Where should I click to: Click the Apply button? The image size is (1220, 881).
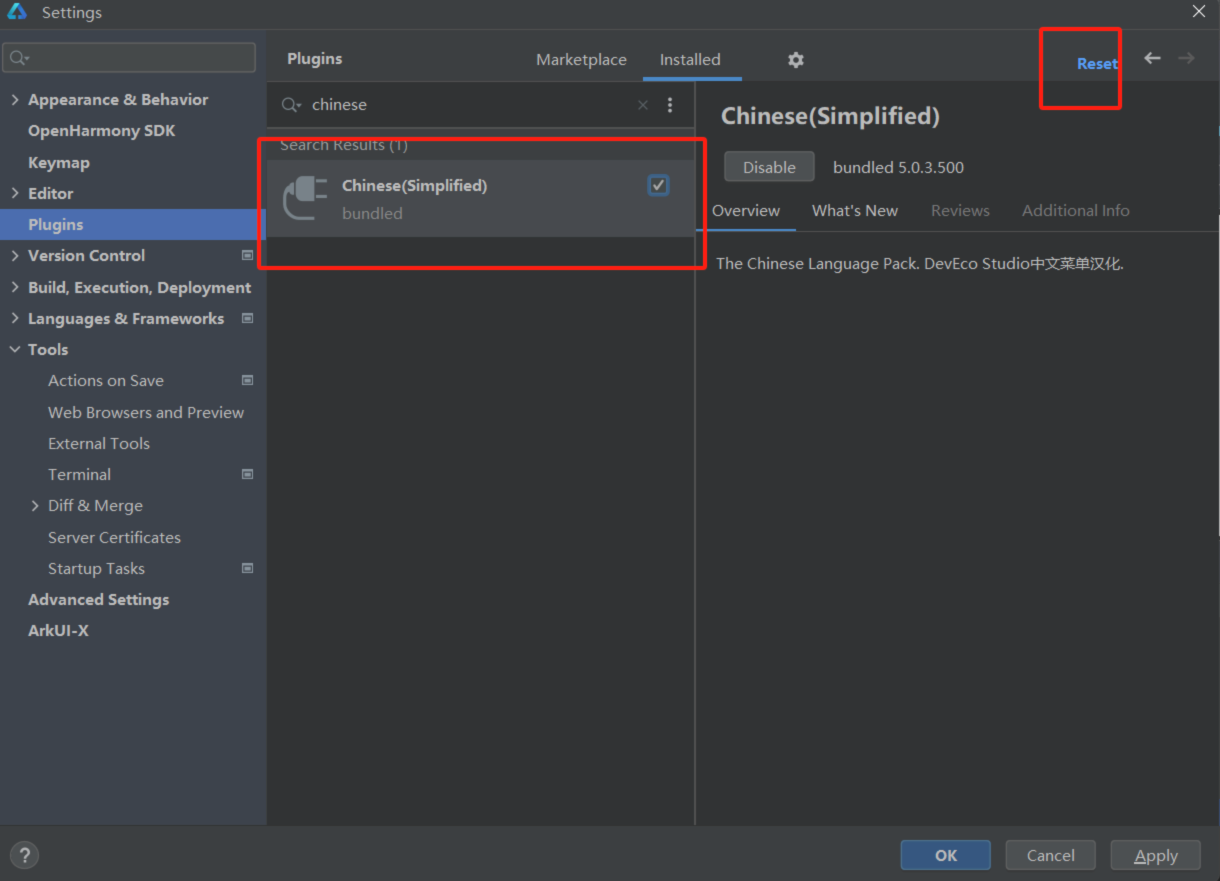tap(1155, 855)
